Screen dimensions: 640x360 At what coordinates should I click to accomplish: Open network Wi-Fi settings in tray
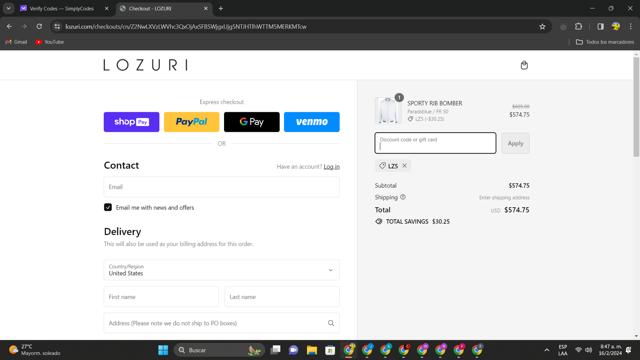[x=578, y=350]
